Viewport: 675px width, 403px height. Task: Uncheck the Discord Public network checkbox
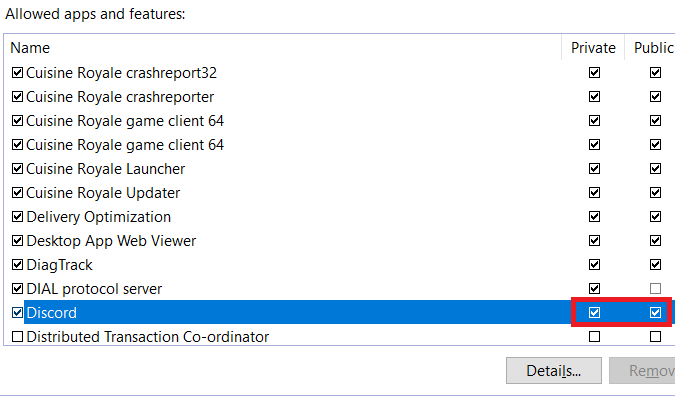655,313
